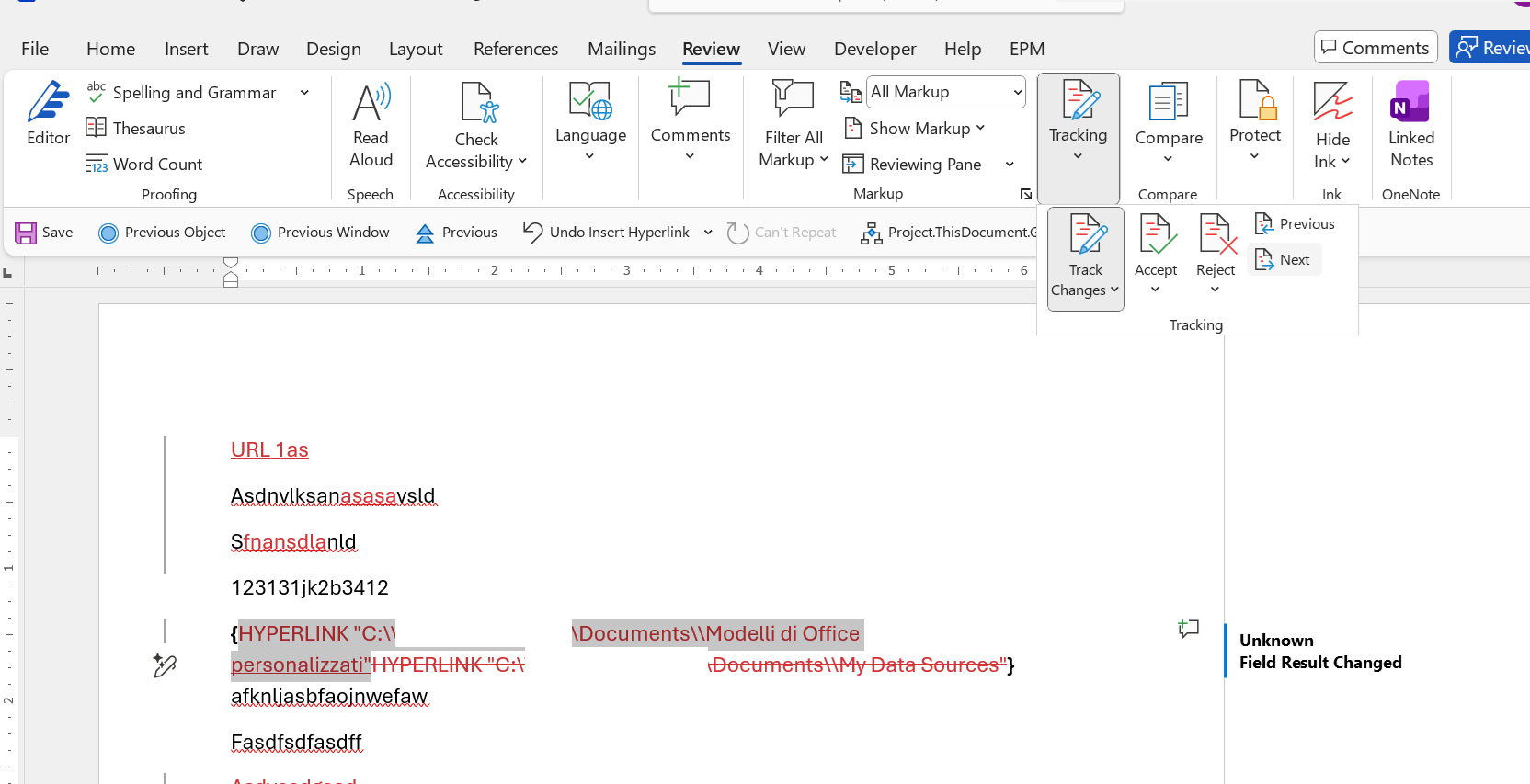This screenshot has height=784, width=1530.
Task: Open Linked Notes in OneNote
Action: [1411, 125]
